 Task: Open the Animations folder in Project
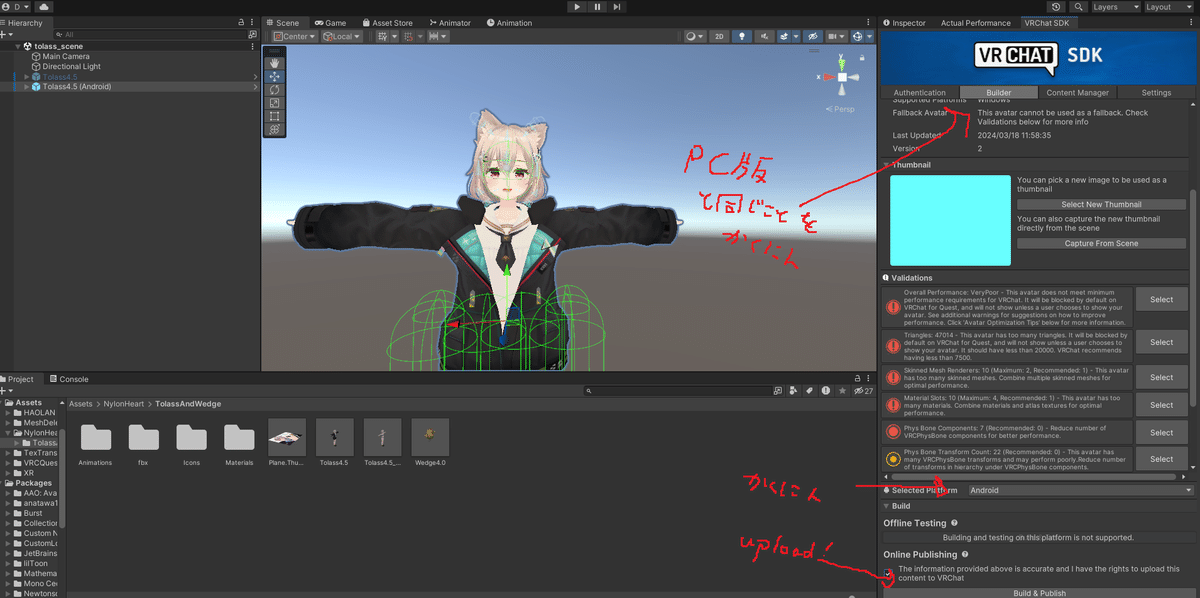coord(96,444)
